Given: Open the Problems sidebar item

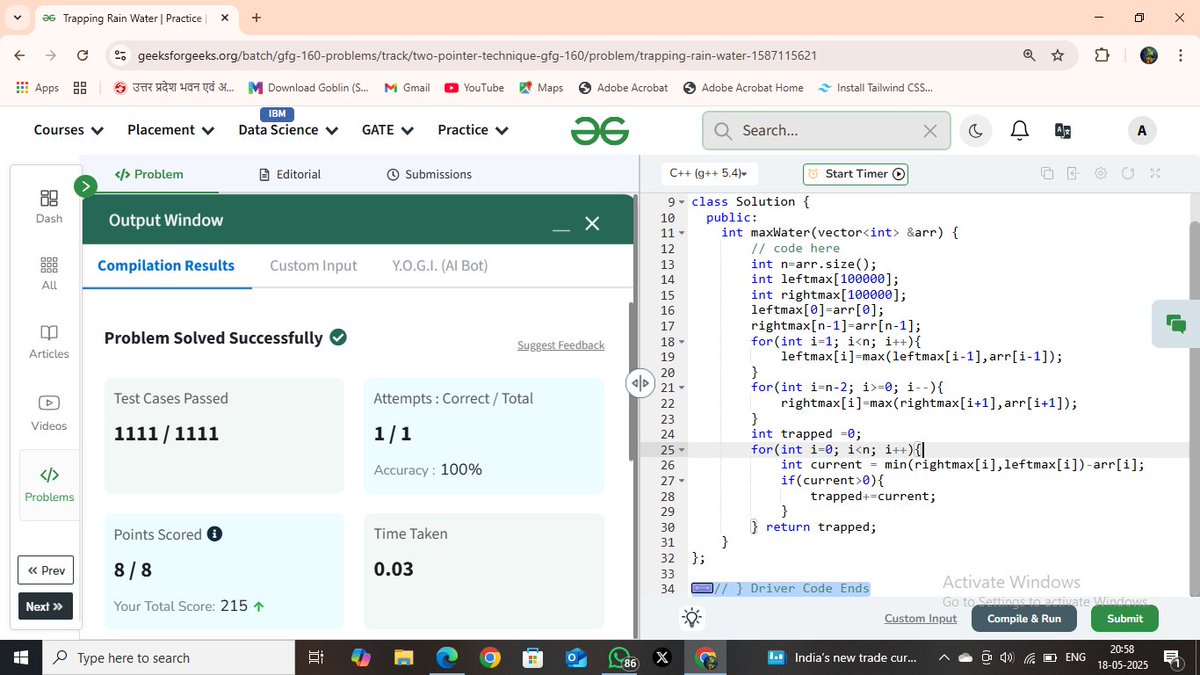Looking at the screenshot, I should tap(49, 485).
